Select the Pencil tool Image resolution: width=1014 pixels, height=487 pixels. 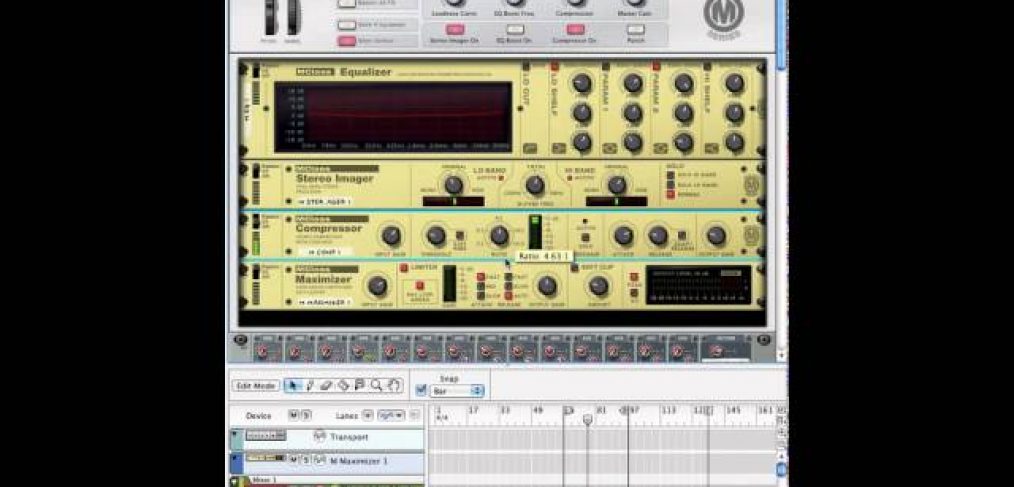coord(310,385)
